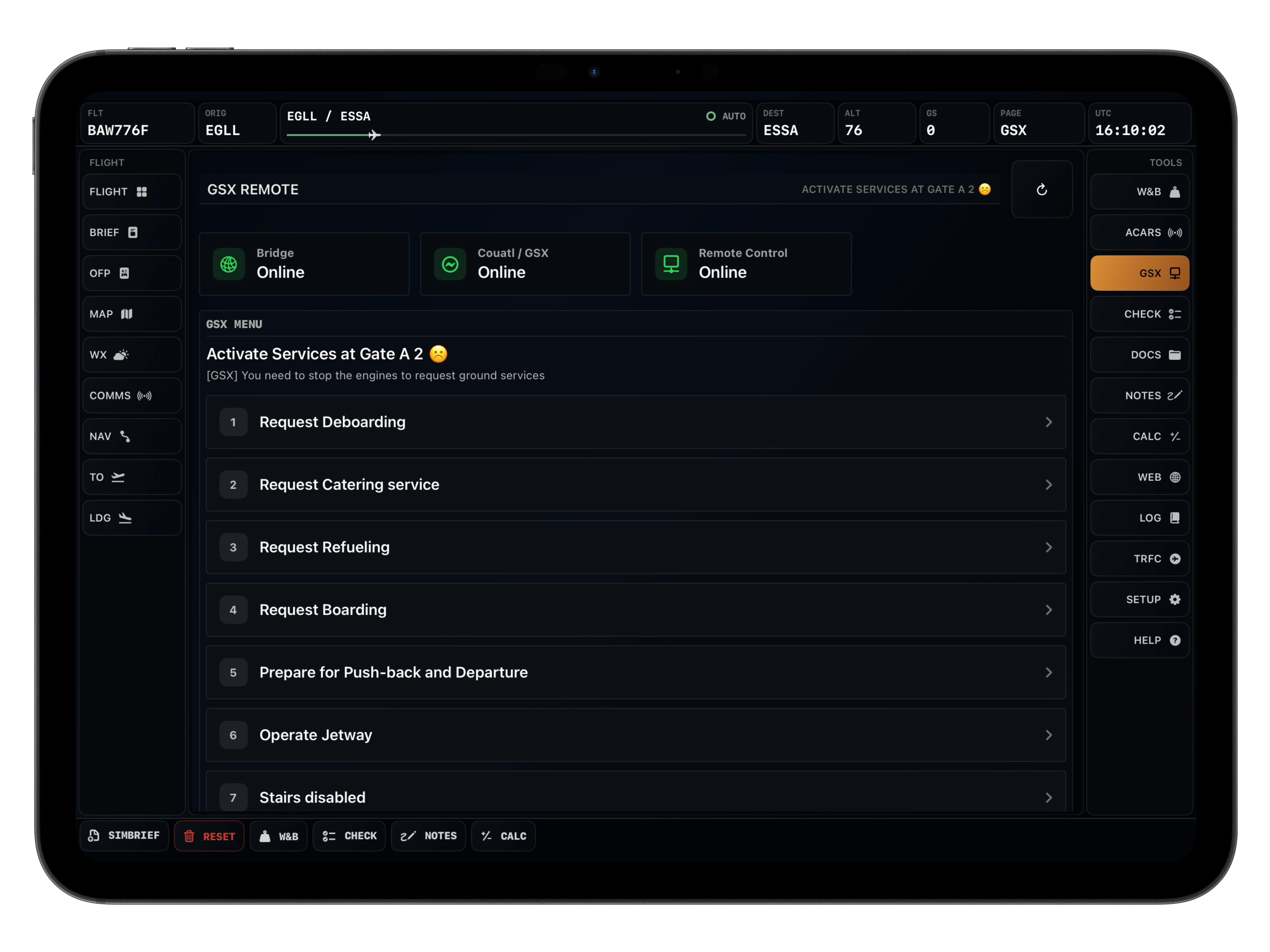Select Stairs disabled option

[636, 792]
